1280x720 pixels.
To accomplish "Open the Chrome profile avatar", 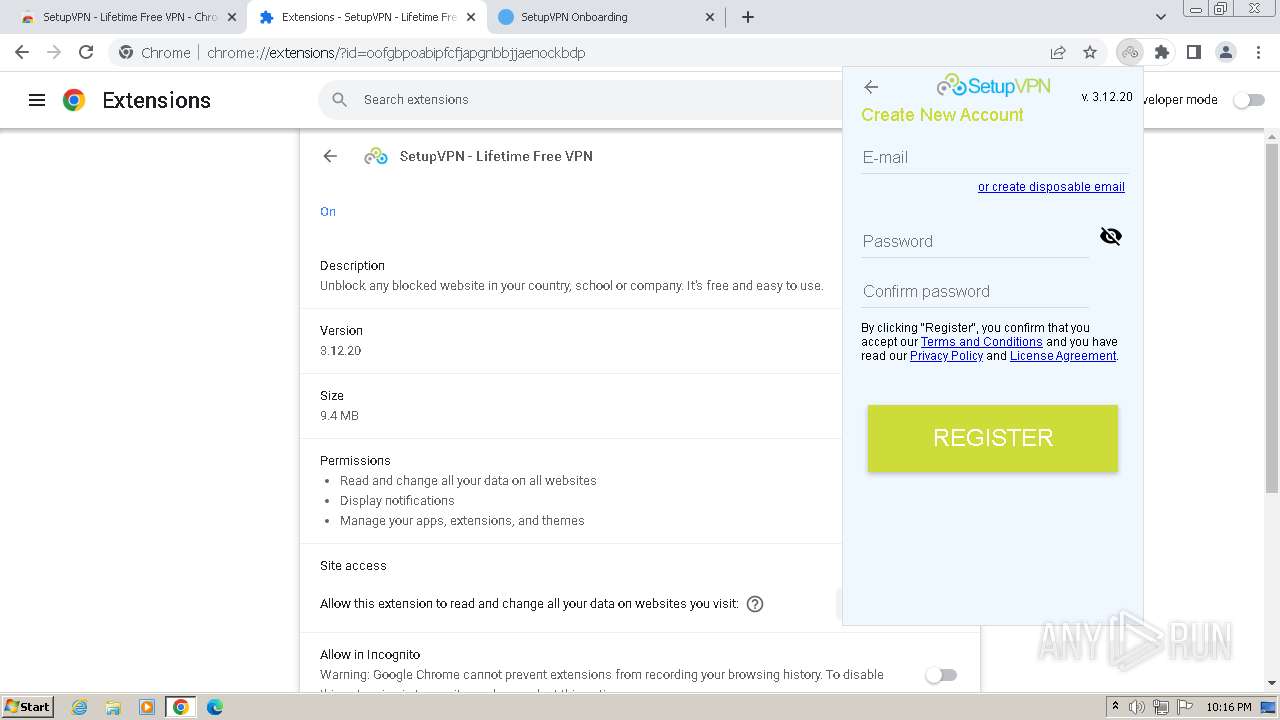I will (x=1226, y=53).
